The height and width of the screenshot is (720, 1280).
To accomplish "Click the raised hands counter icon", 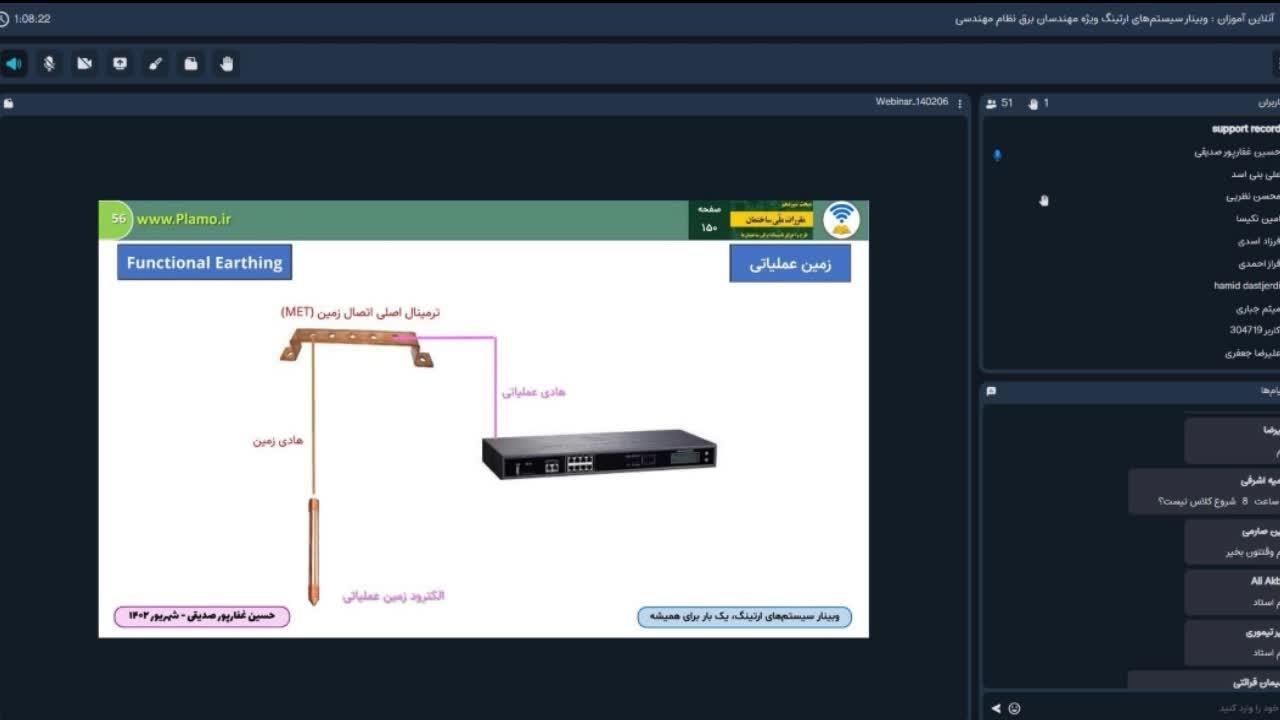I will pyautogui.click(x=1033, y=103).
